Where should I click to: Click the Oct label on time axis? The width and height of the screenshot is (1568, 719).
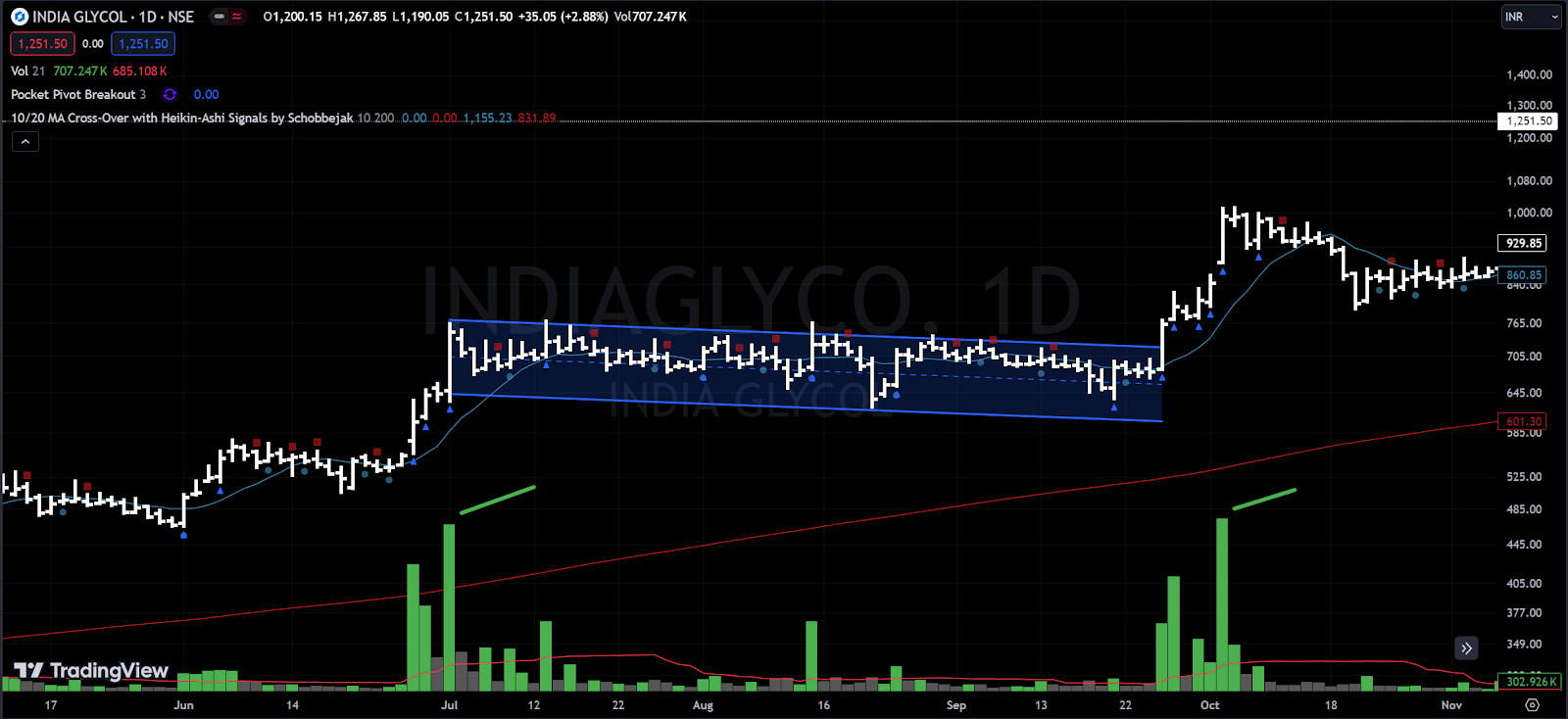coord(1210,704)
